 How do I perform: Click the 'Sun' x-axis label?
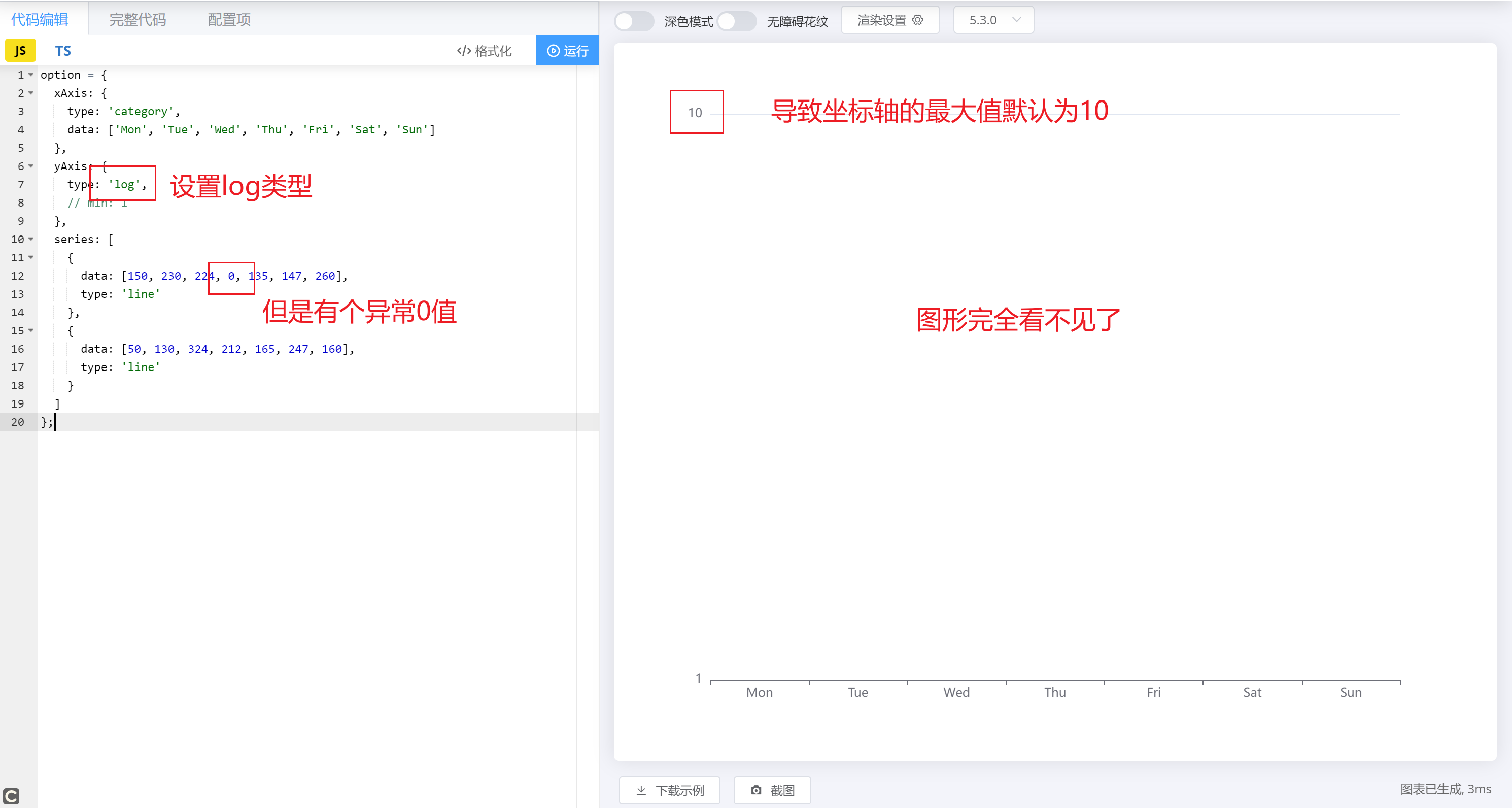click(x=1351, y=692)
